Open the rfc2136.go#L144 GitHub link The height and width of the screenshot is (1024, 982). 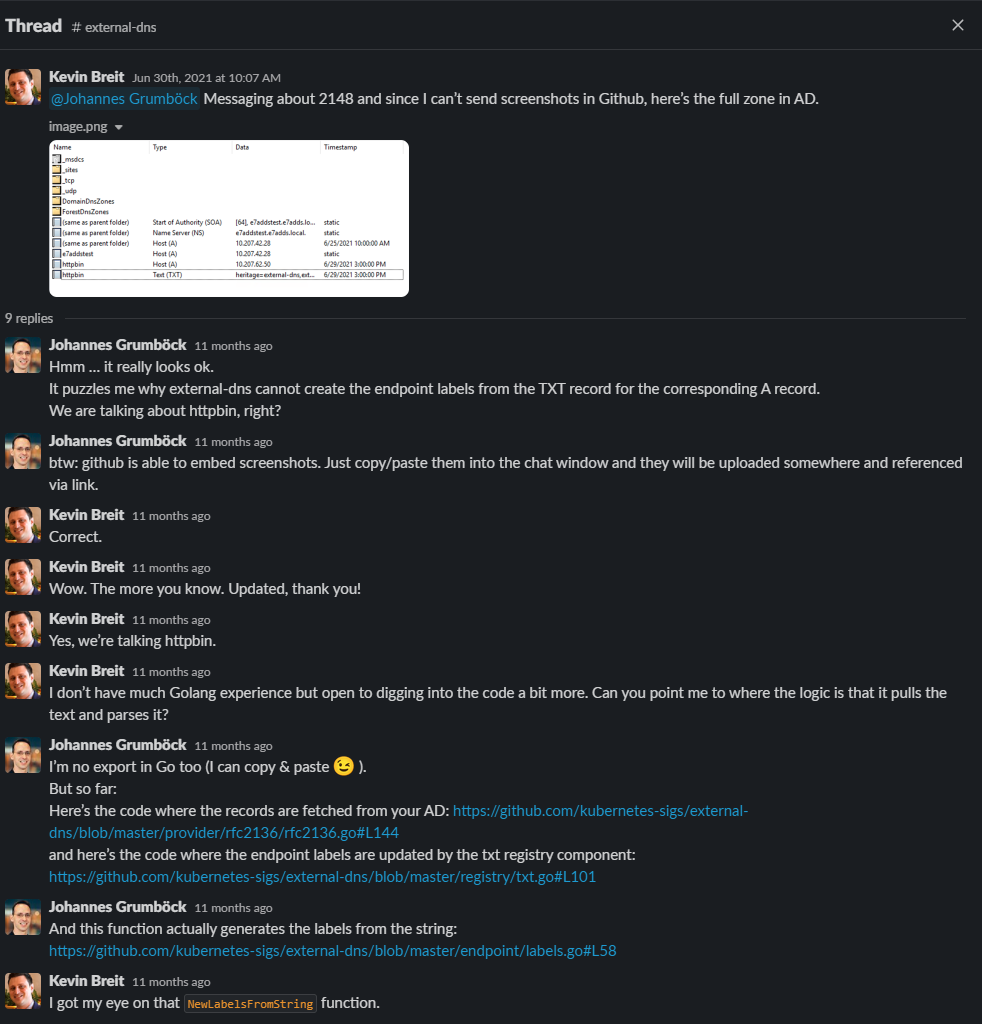pyautogui.click(x=398, y=822)
